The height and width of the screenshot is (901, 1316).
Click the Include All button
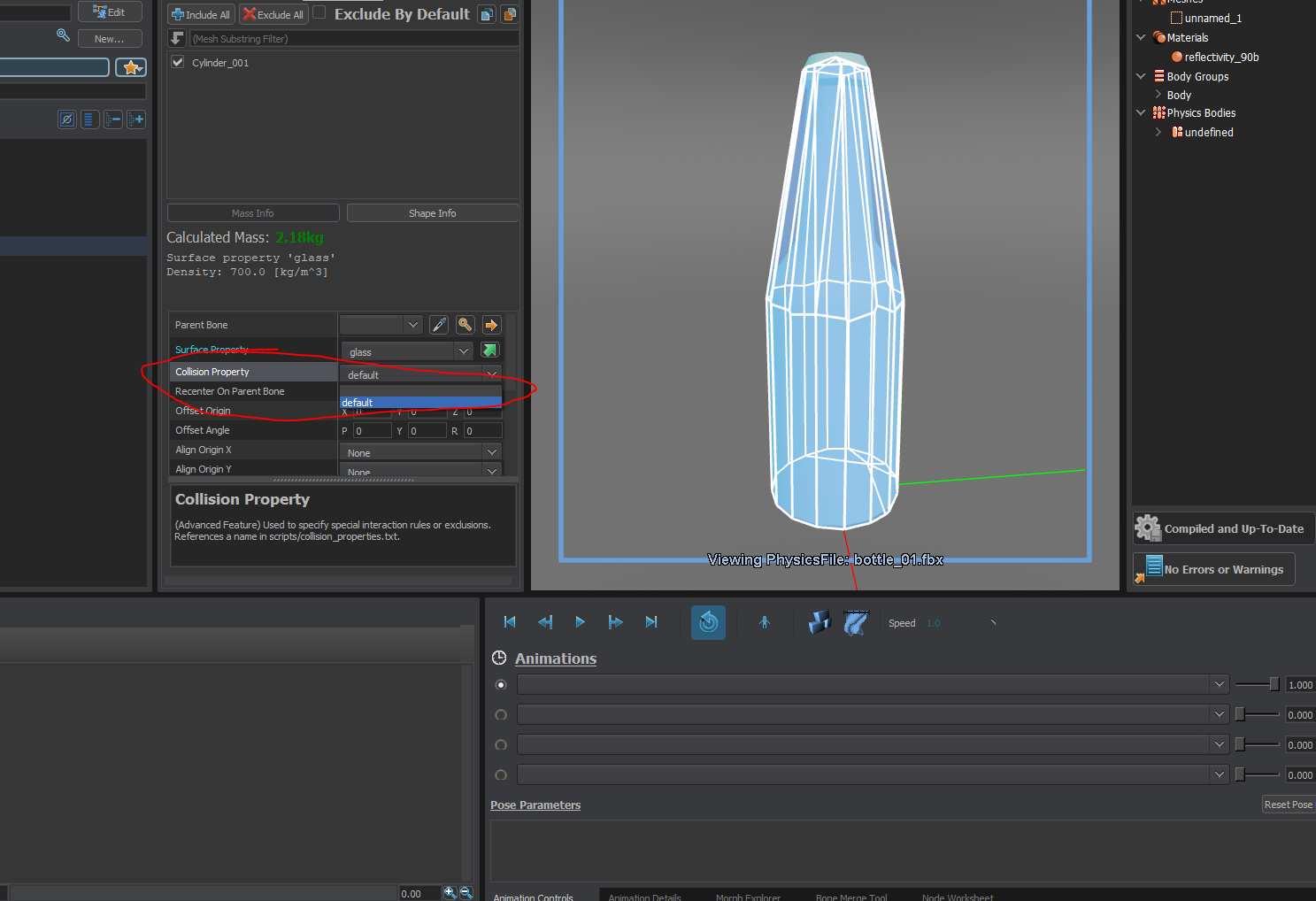click(x=200, y=13)
